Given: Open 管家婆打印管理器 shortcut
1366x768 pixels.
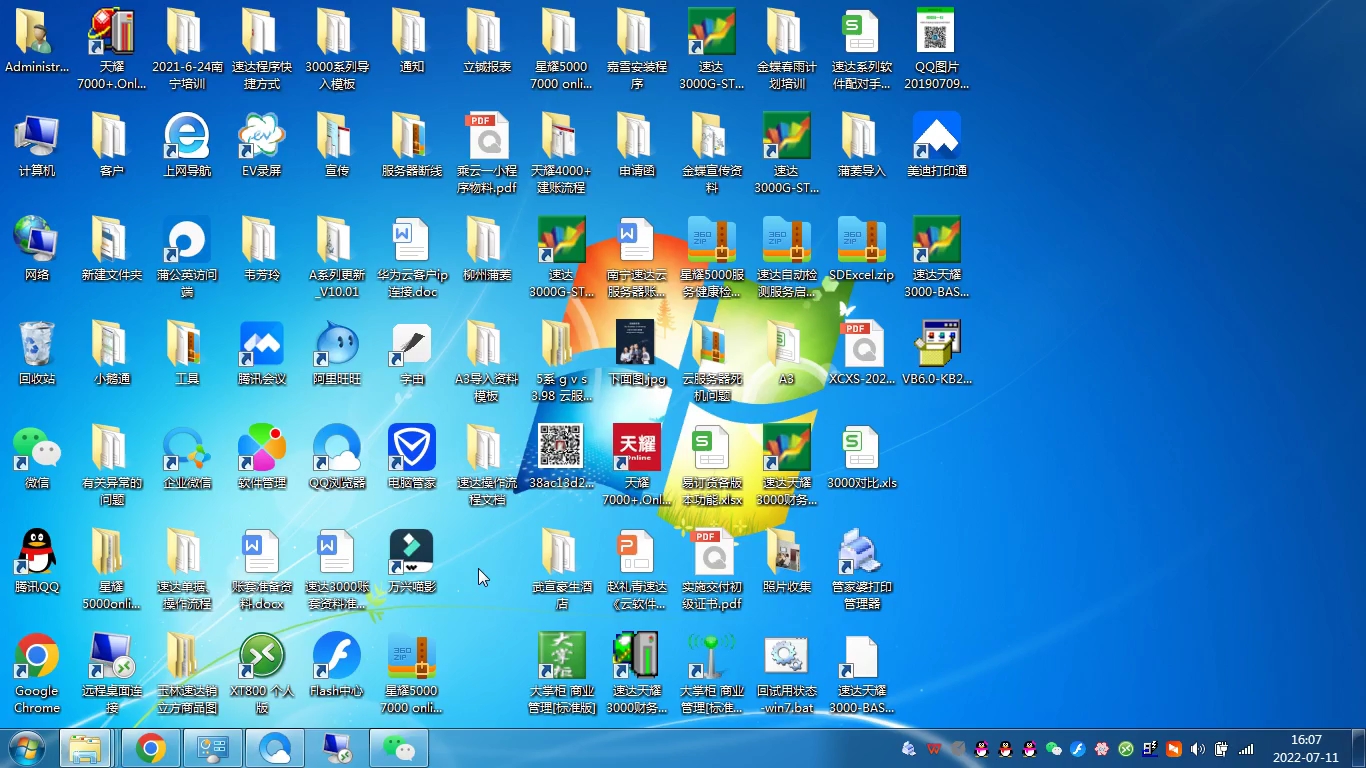Looking at the screenshot, I should pos(862,569).
